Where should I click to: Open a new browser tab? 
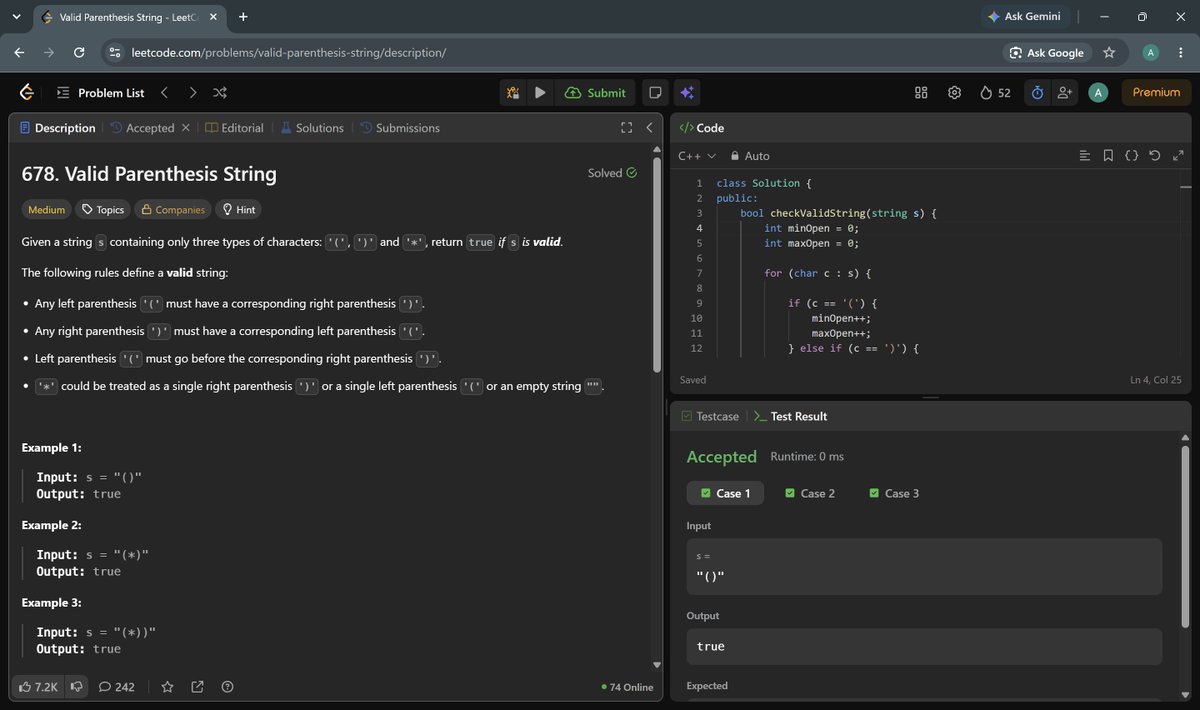[x=243, y=17]
